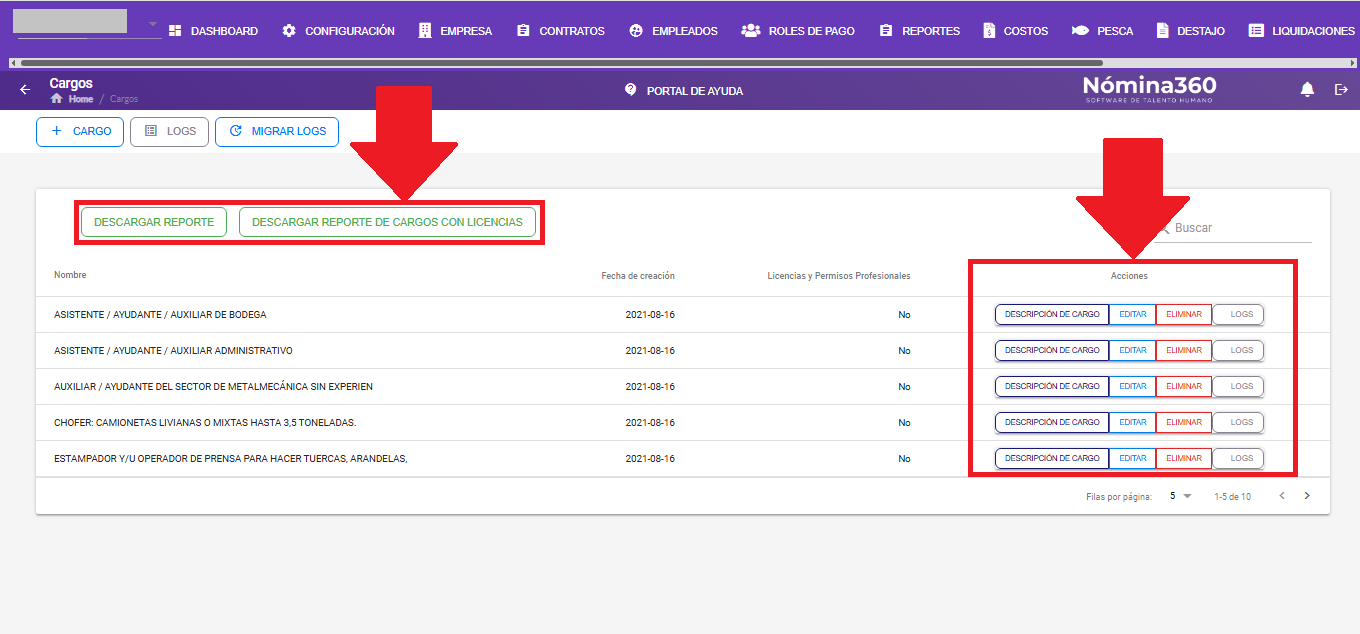Viewport: 1360px width, 634px height.
Task: Click the Roles de Pago people icon
Action: [751, 31]
